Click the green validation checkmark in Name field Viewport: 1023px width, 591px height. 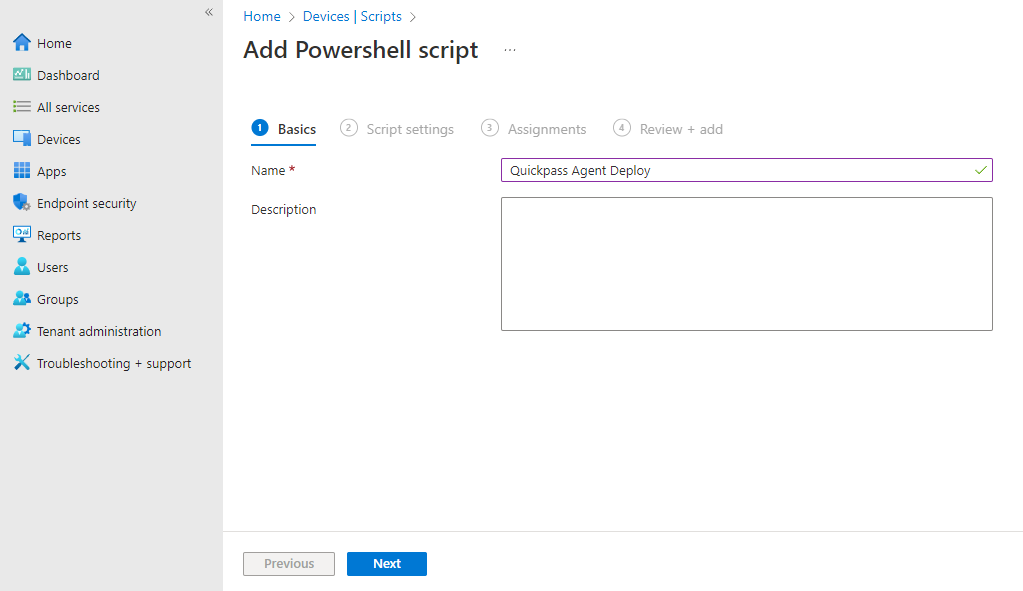tap(981, 170)
